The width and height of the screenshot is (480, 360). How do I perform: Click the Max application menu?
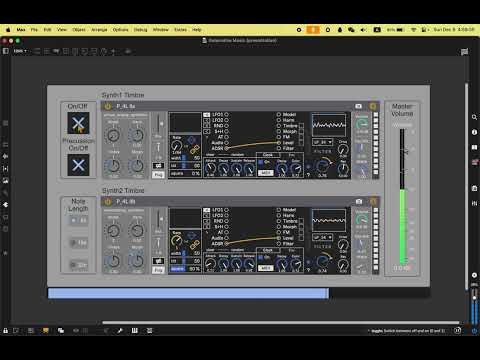21,30
